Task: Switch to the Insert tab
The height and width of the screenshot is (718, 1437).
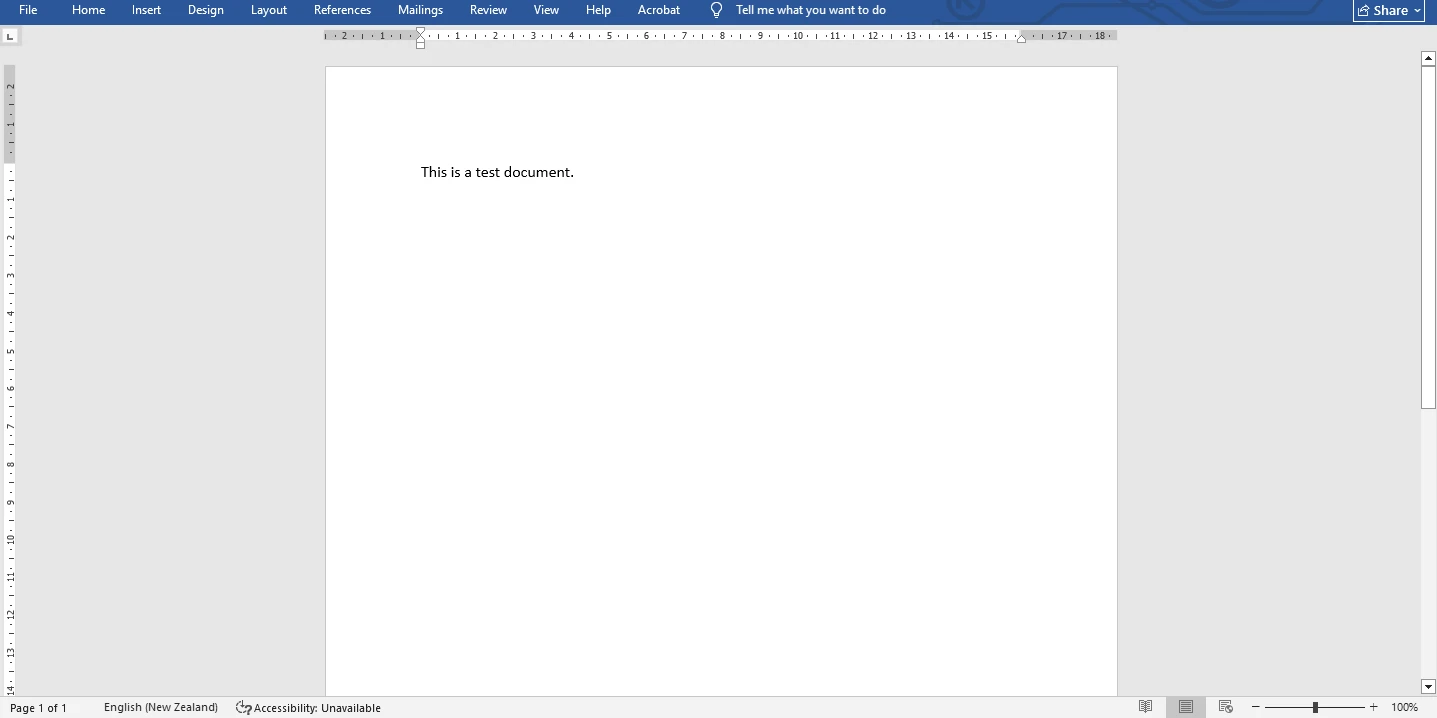Action: [146, 10]
